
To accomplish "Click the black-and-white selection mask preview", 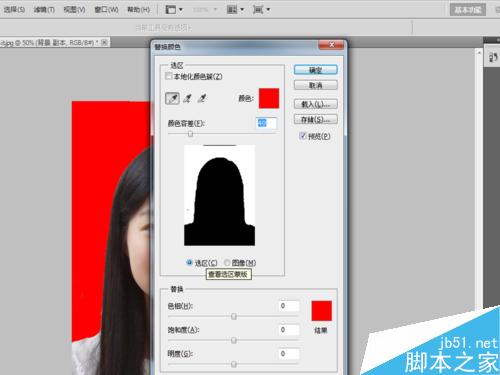I will click(220, 196).
